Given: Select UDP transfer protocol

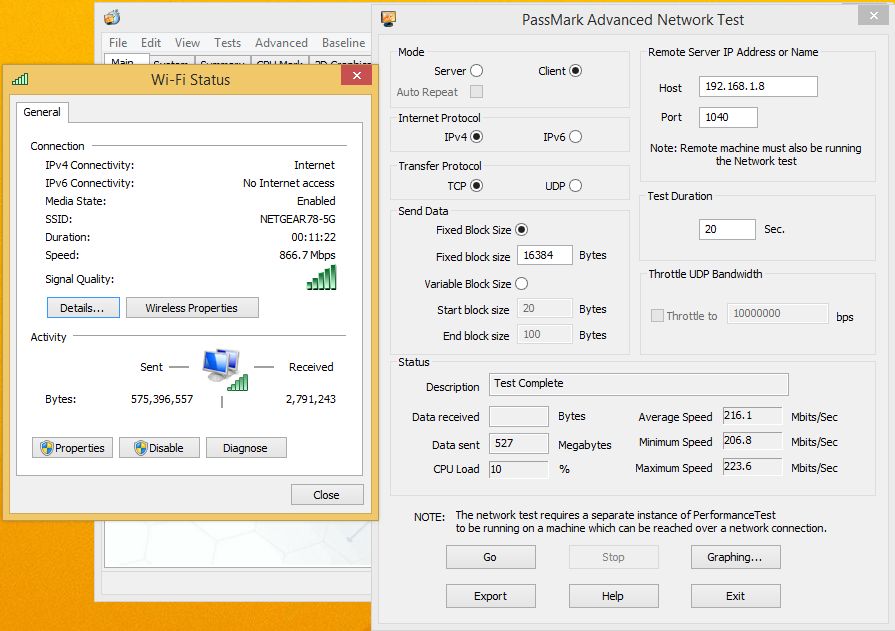Looking at the screenshot, I should coord(575,186).
